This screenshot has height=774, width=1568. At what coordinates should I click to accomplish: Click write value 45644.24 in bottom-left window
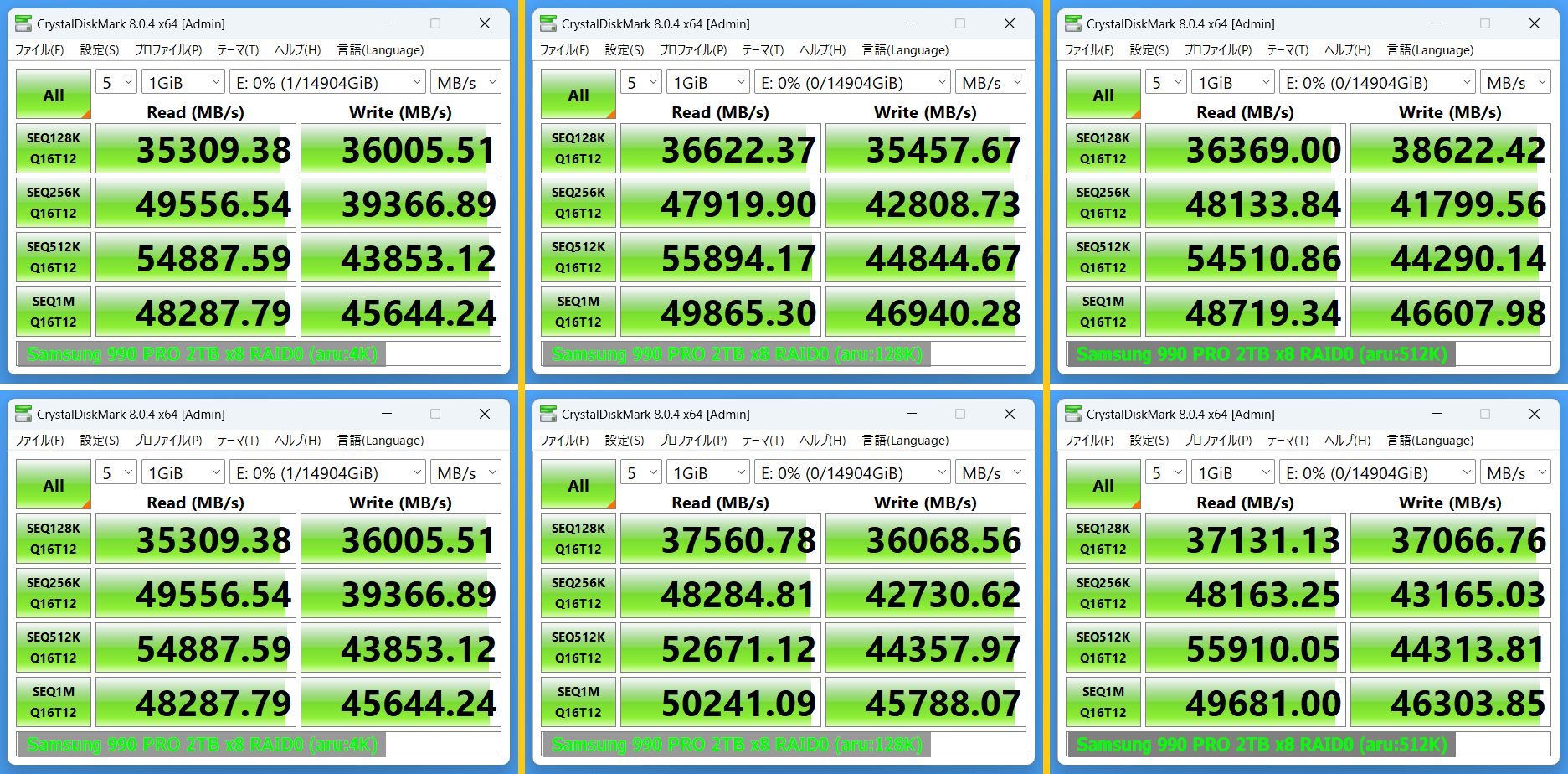click(401, 702)
